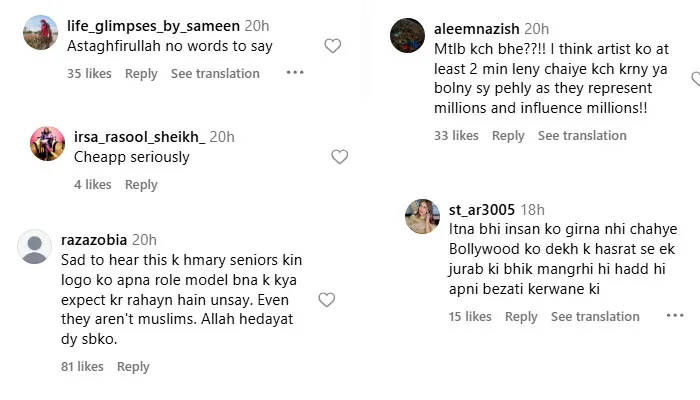This screenshot has height=400, width=700.
Task: See translation of aleemnazish's comment
Action: [x=582, y=136]
